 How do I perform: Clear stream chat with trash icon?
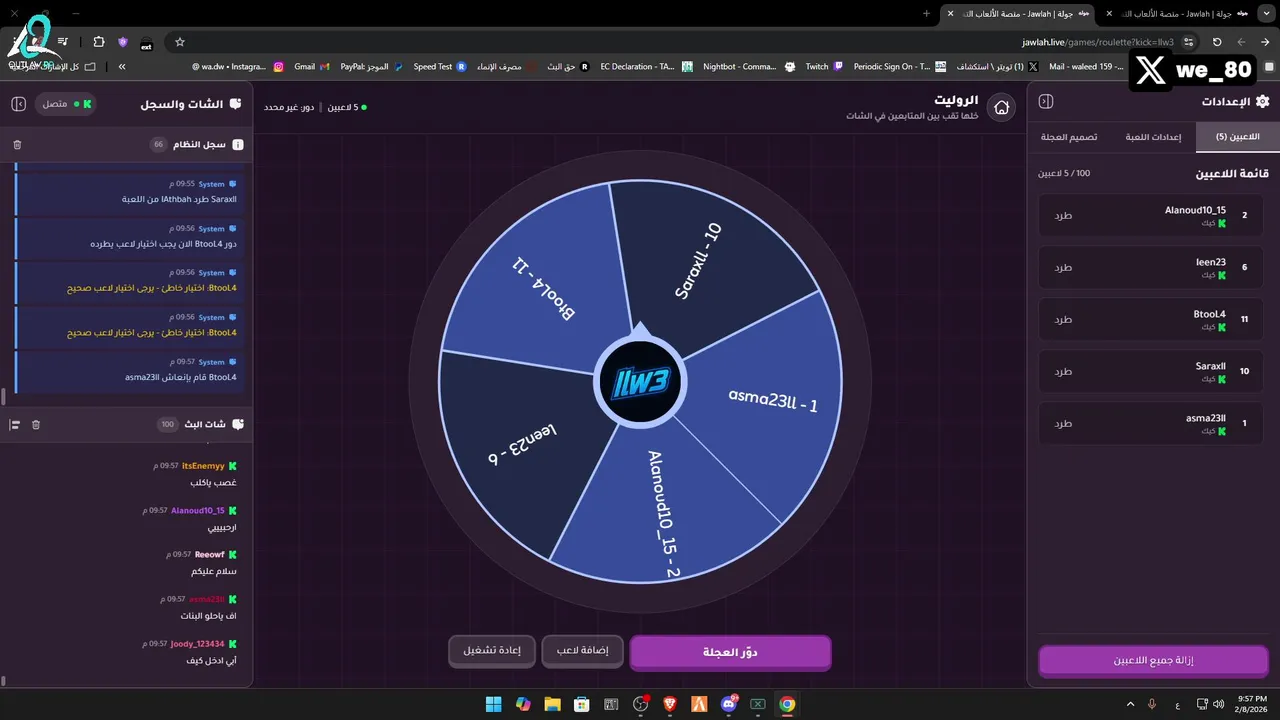[36, 425]
